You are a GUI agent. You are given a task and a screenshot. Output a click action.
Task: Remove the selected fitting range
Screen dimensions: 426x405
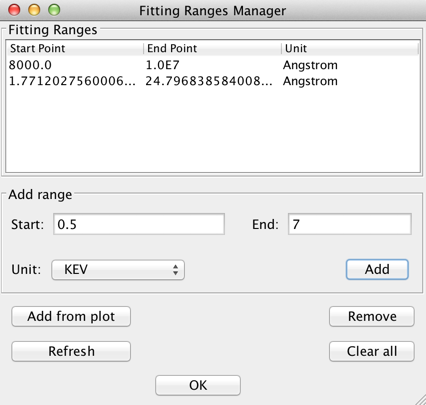click(x=372, y=316)
